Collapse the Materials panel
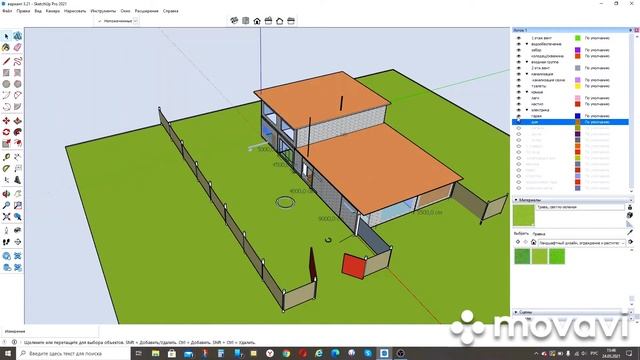 pyautogui.click(x=516, y=200)
